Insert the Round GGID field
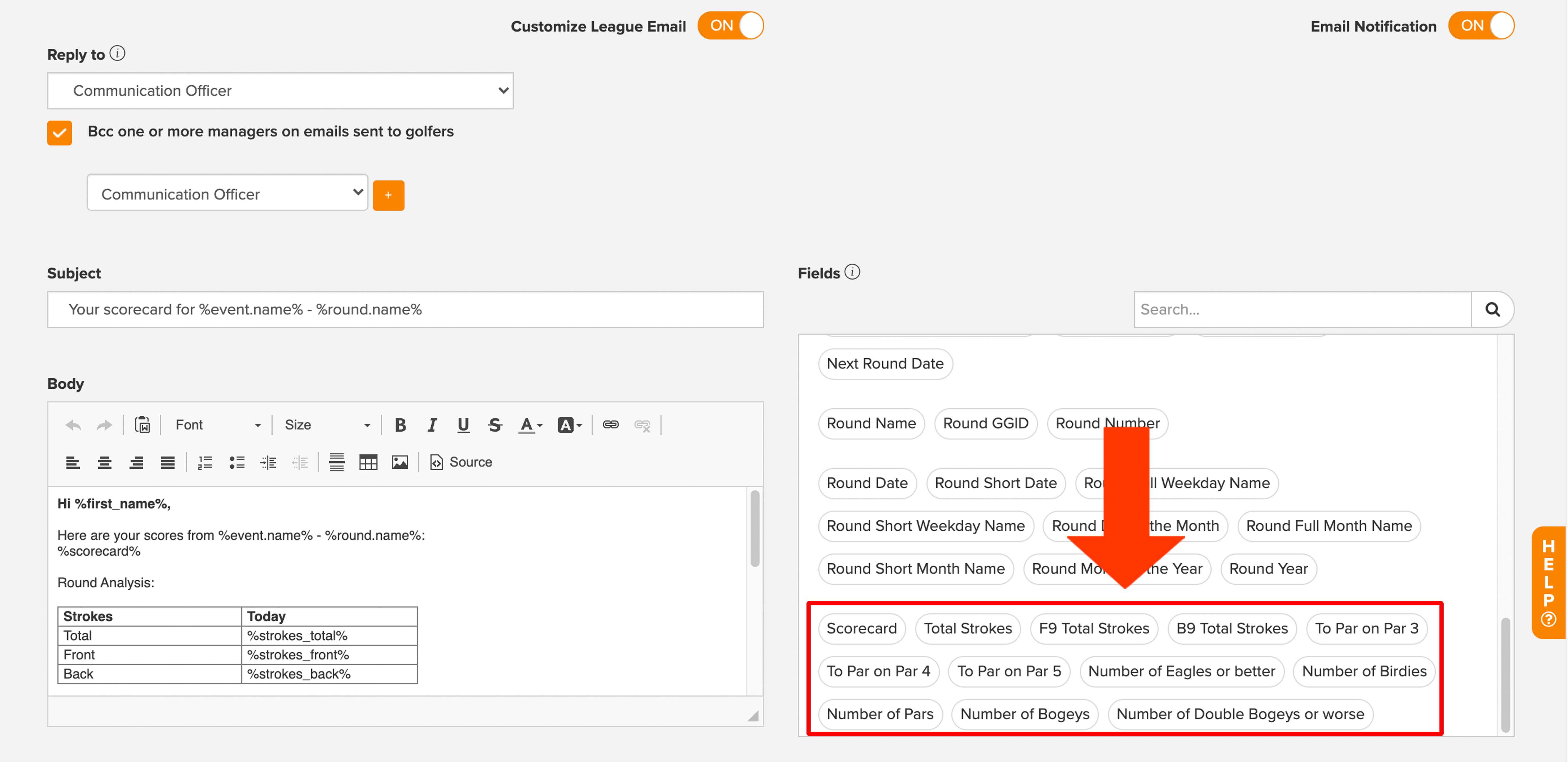The width and height of the screenshot is (1568, 762). coord(986,424)
